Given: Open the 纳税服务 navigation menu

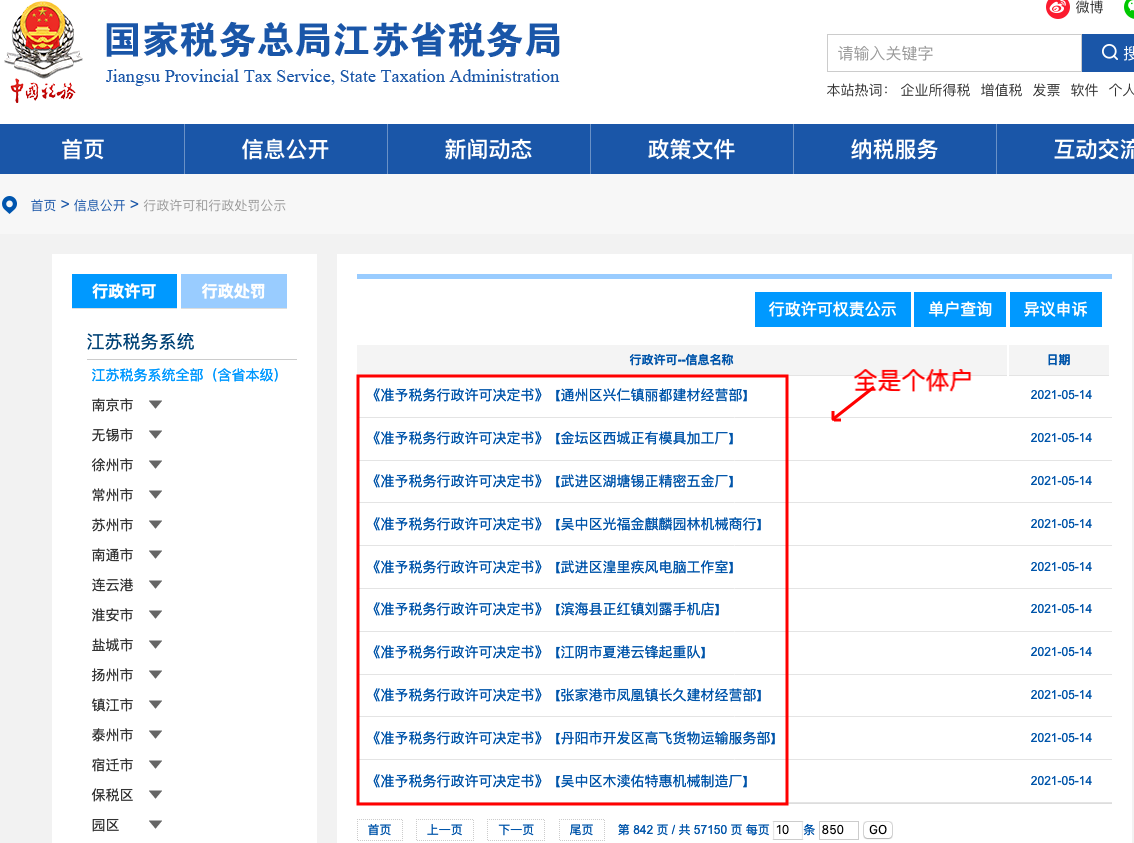Looking at the screenshot, I should click(893, 147).
